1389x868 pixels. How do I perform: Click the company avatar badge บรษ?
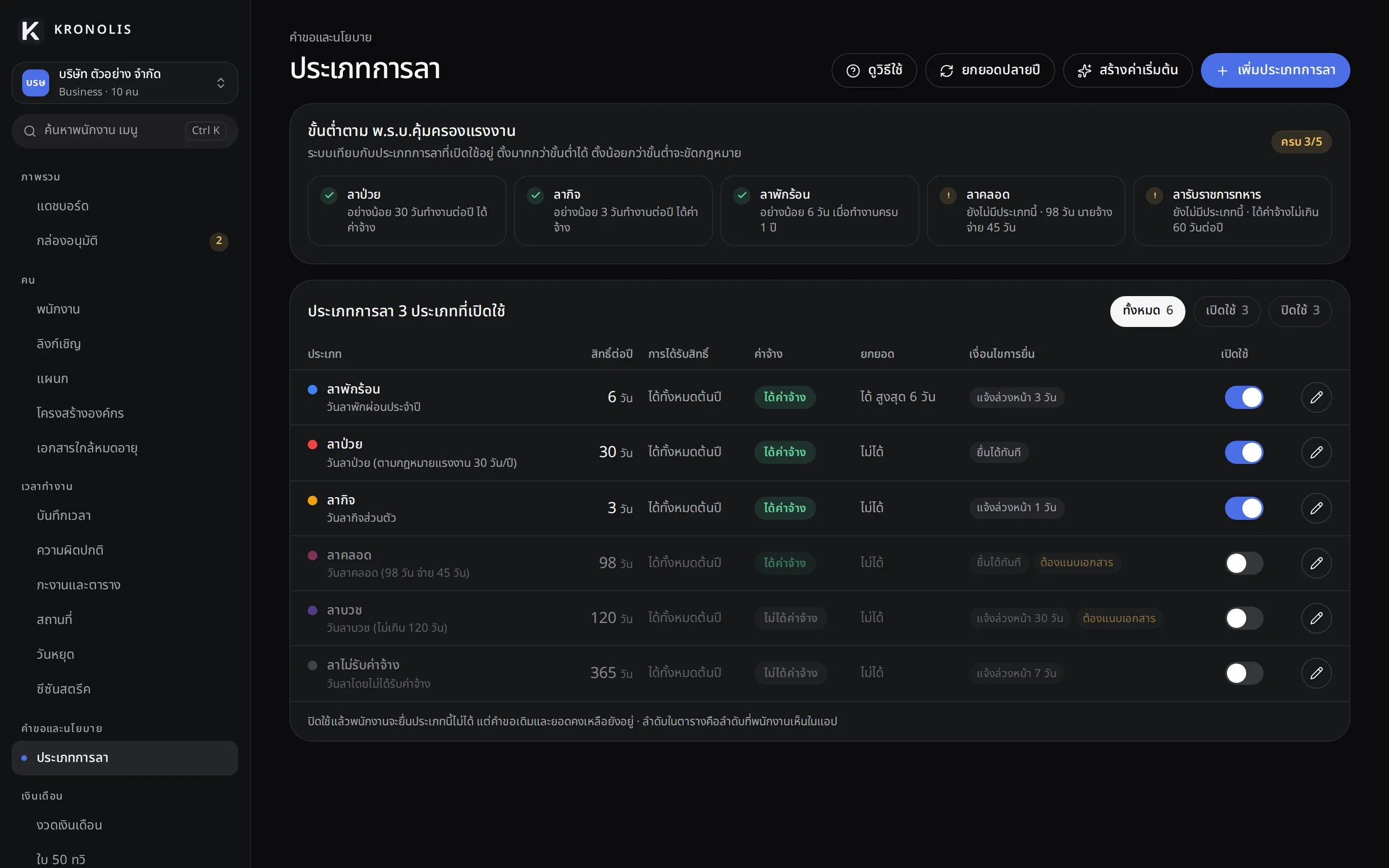coord(36,82)
